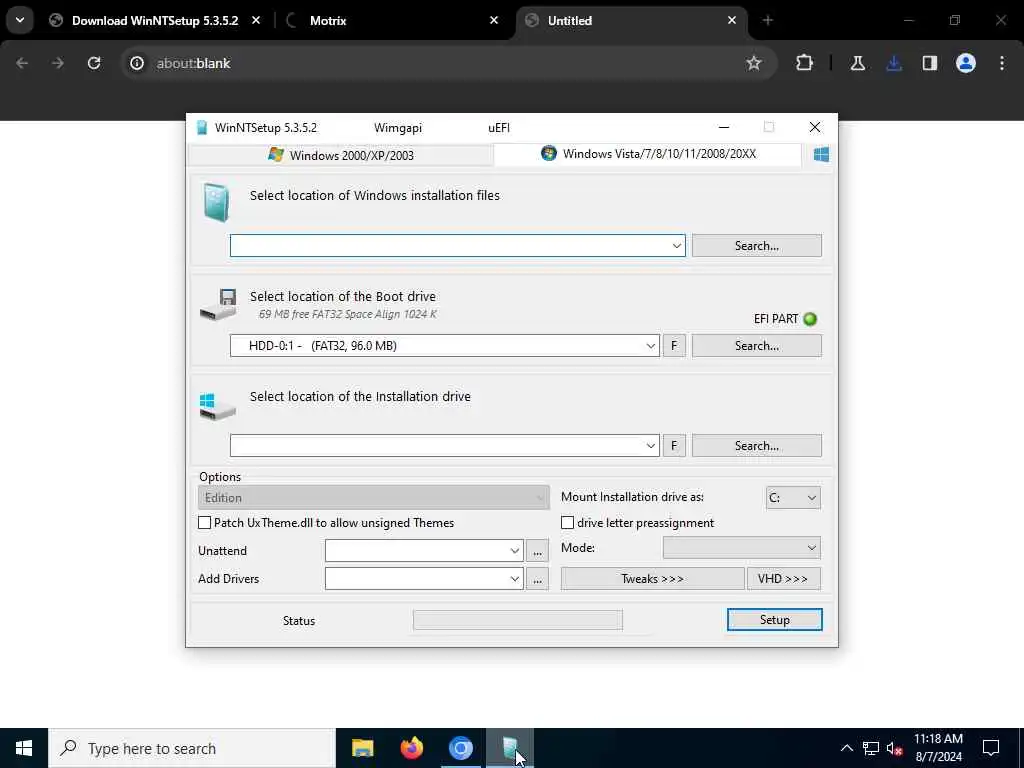Switch to the Windows 2000/XP/2003 tab

click(x=341, y=155)
